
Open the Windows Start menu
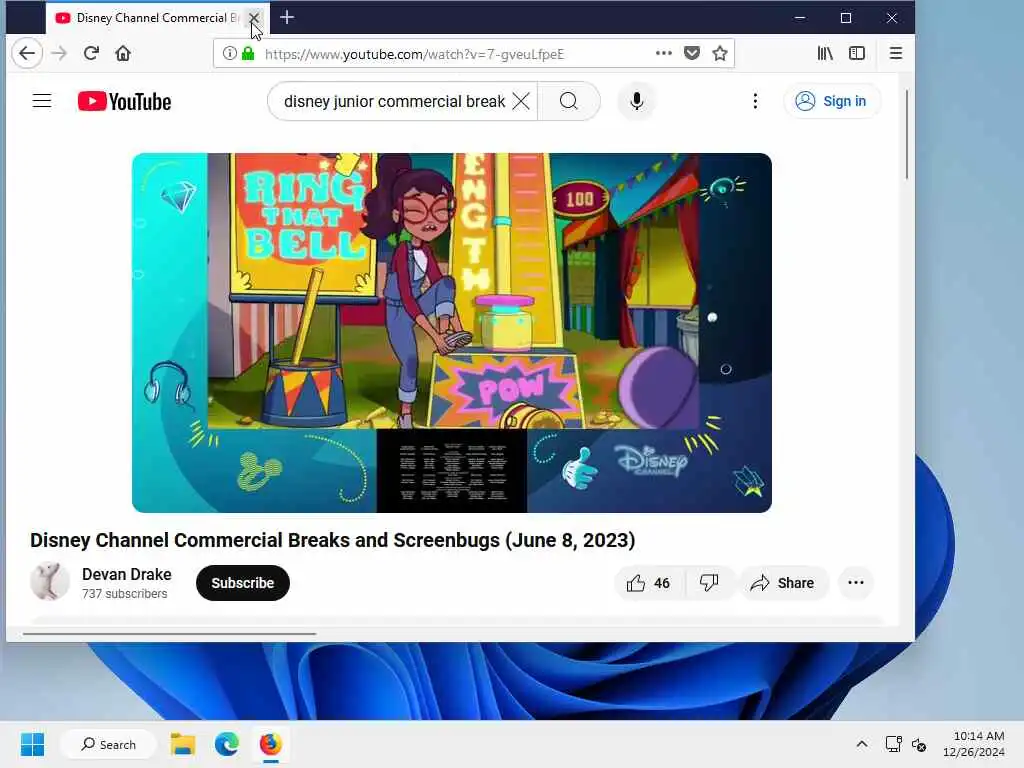(x=33, y=744)
